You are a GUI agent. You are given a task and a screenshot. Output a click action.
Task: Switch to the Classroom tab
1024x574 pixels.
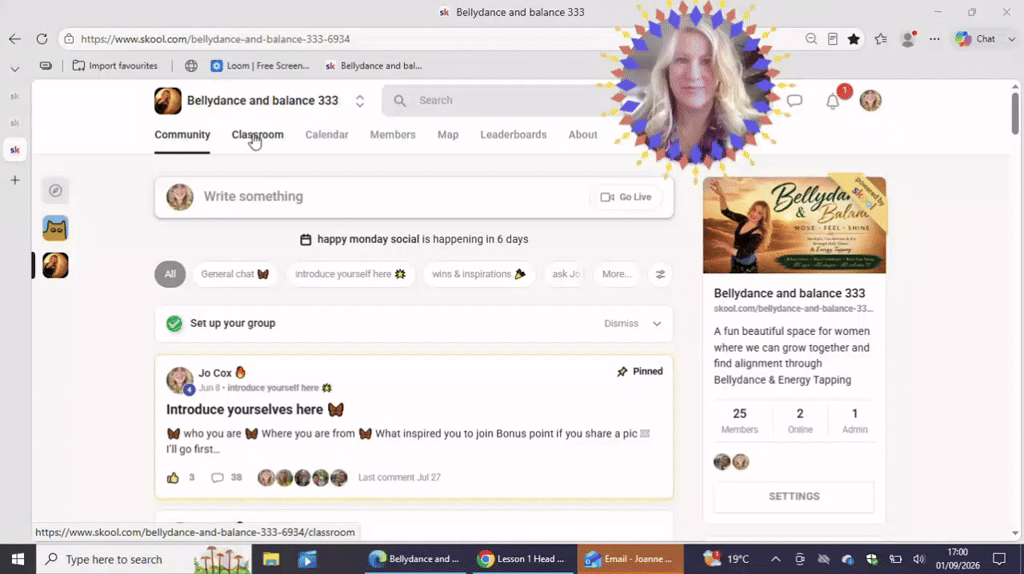tap(257, 135)
